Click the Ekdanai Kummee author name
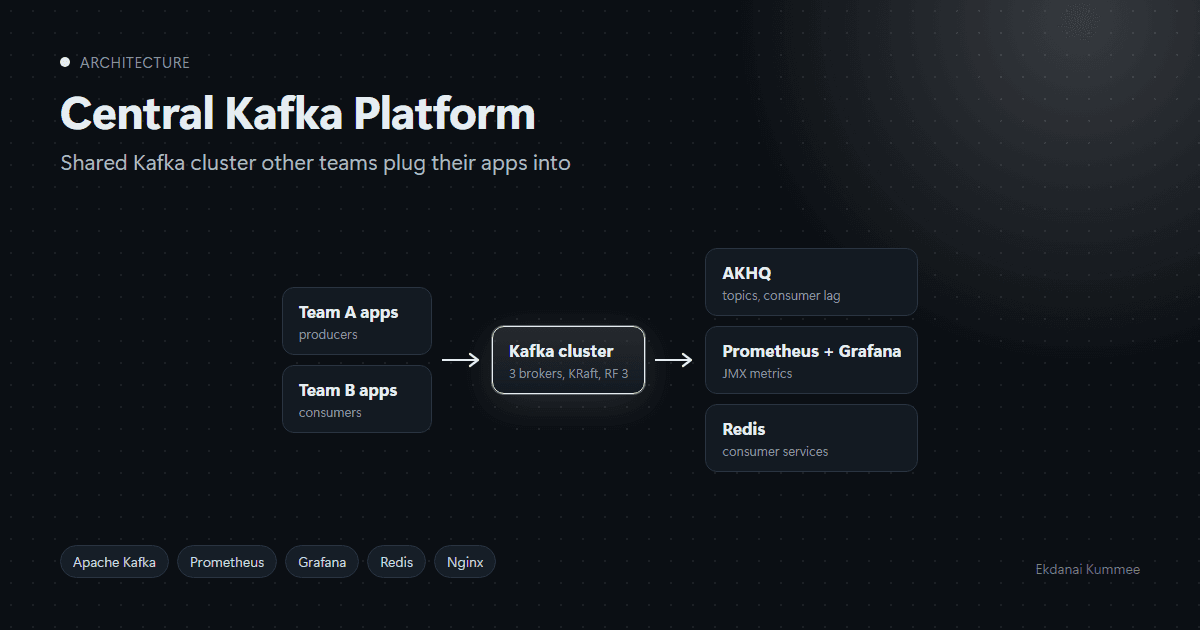The width and height of the screenshot is (1200, 630). pos(1088,569)
